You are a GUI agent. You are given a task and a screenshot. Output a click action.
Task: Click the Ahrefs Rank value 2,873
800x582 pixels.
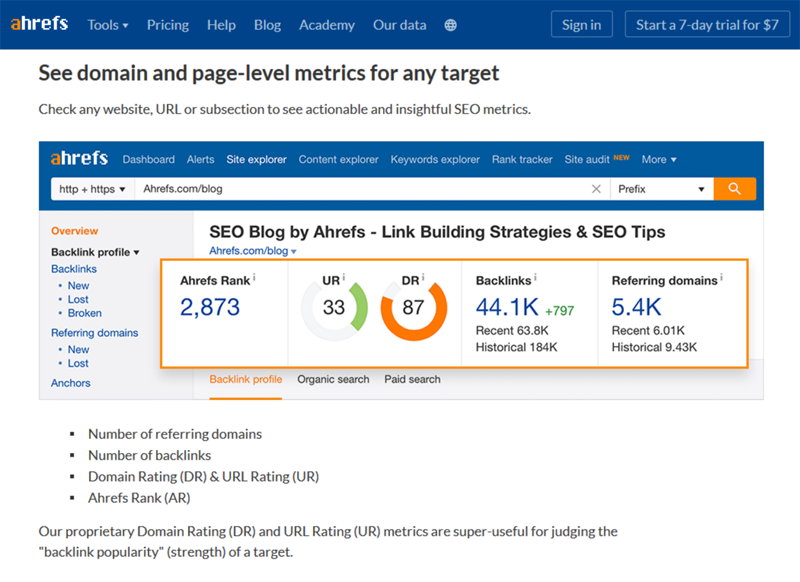point(210,307)
